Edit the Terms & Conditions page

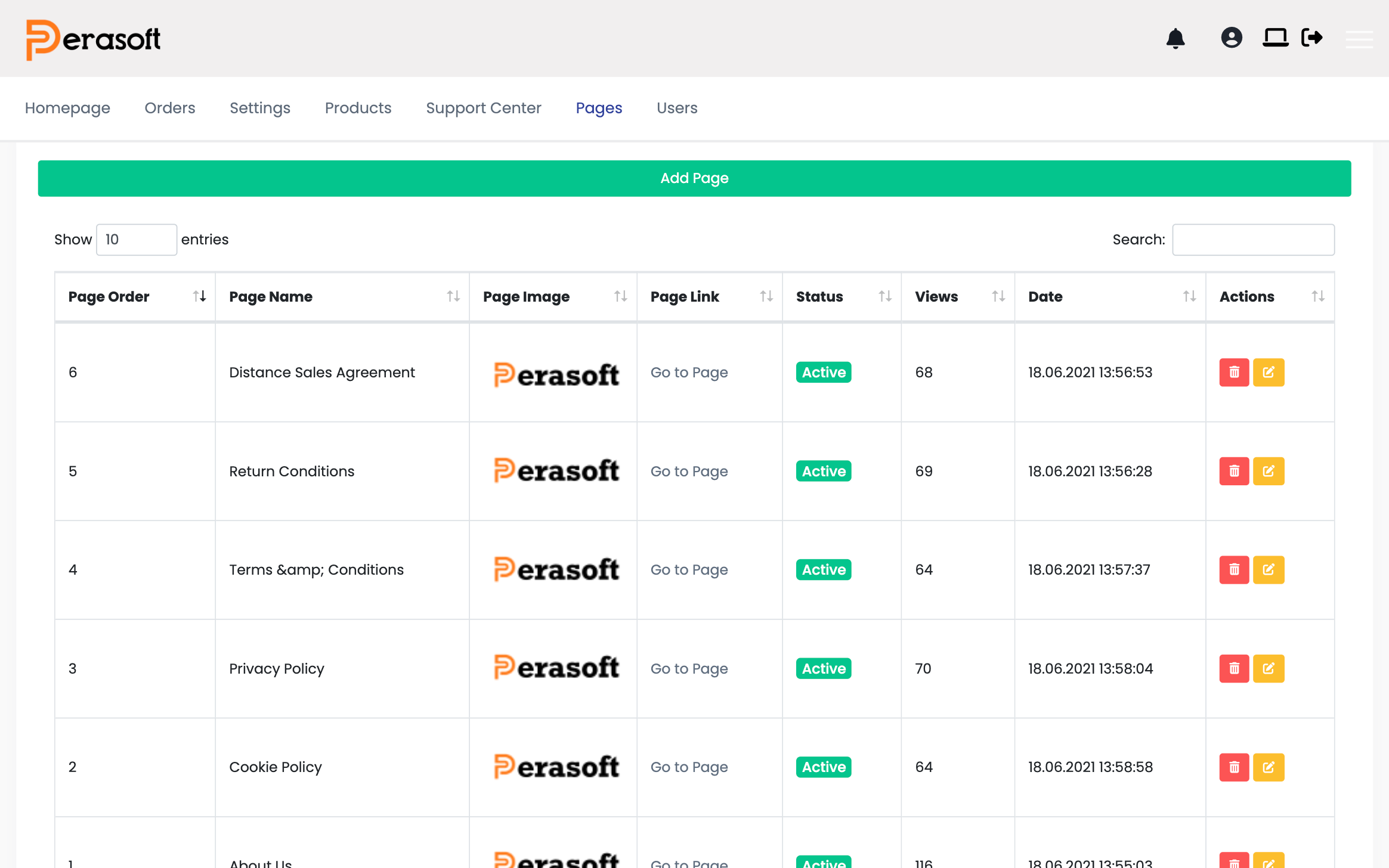[x=1269, y=570]
